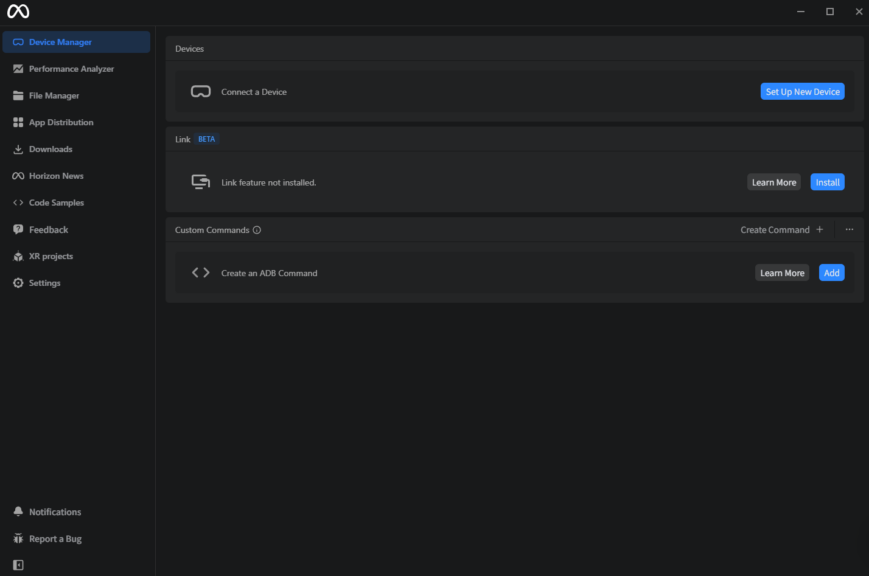Click Create Command label

pos(775,230)
